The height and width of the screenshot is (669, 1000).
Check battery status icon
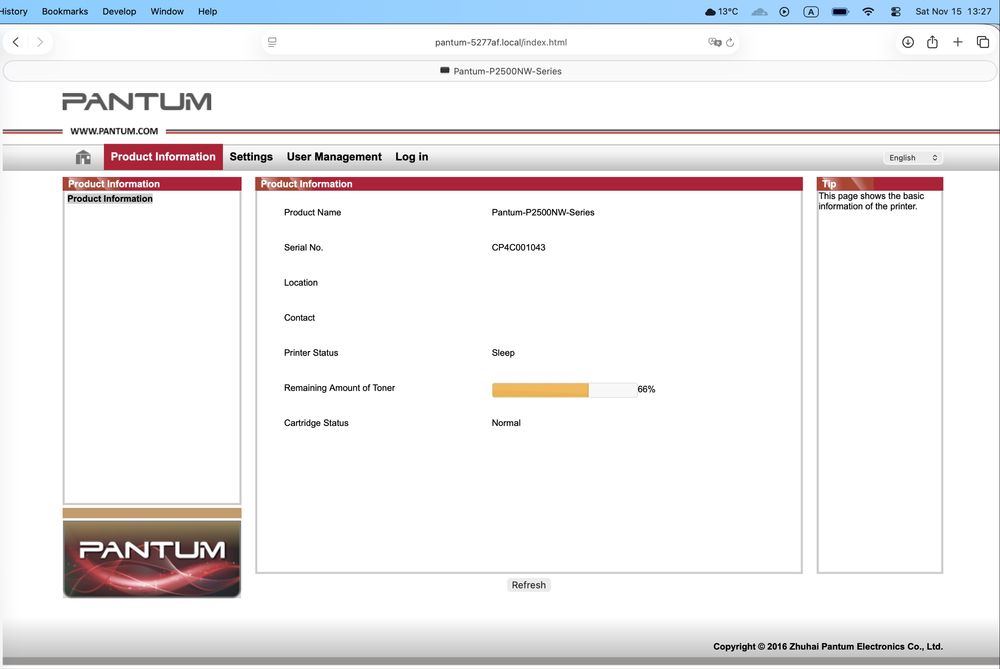841,11
